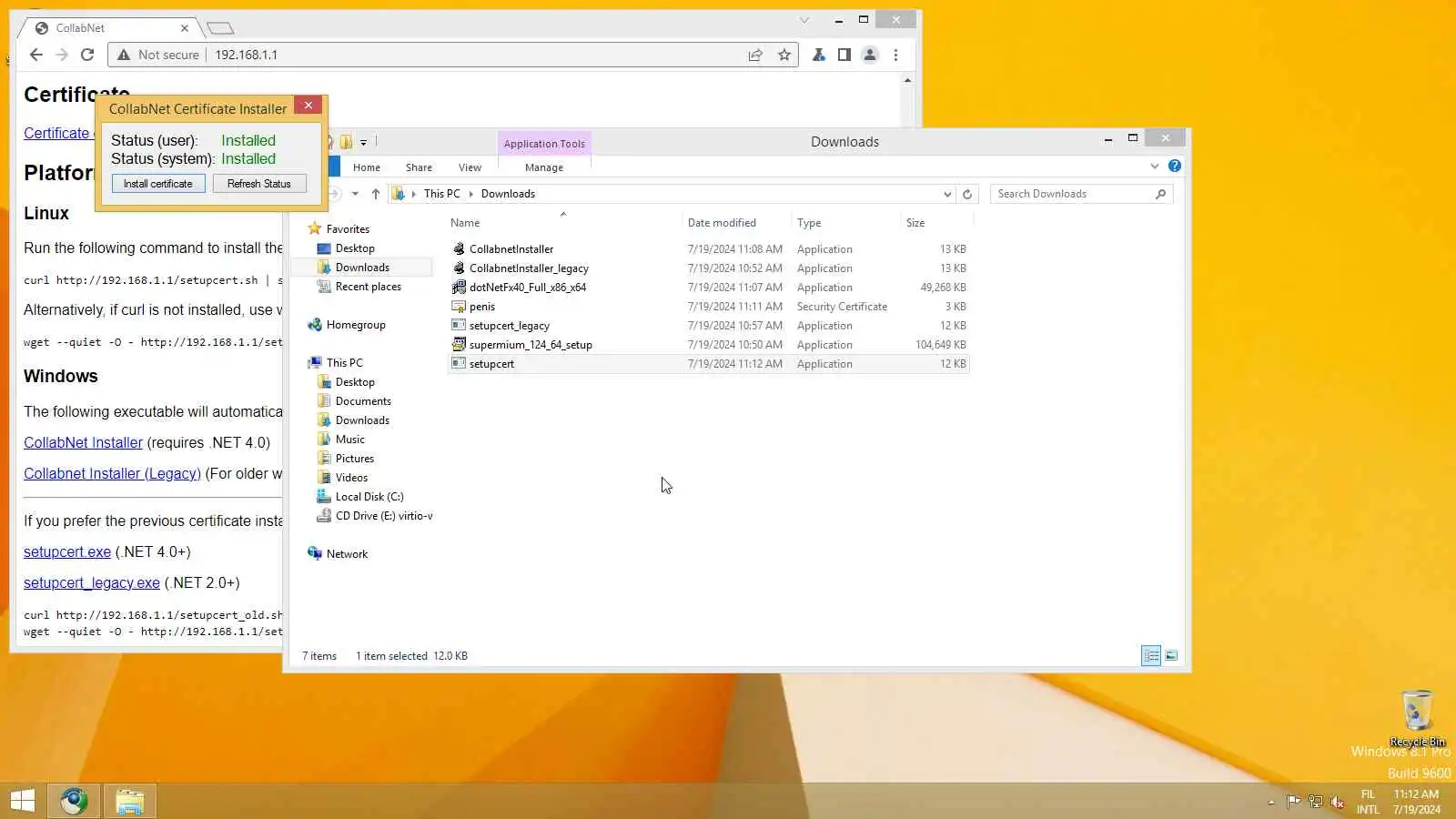Screen dimensions: 1456x819
Task: Go up one folder level in Explorer
Action: click(x=375, y=194)
